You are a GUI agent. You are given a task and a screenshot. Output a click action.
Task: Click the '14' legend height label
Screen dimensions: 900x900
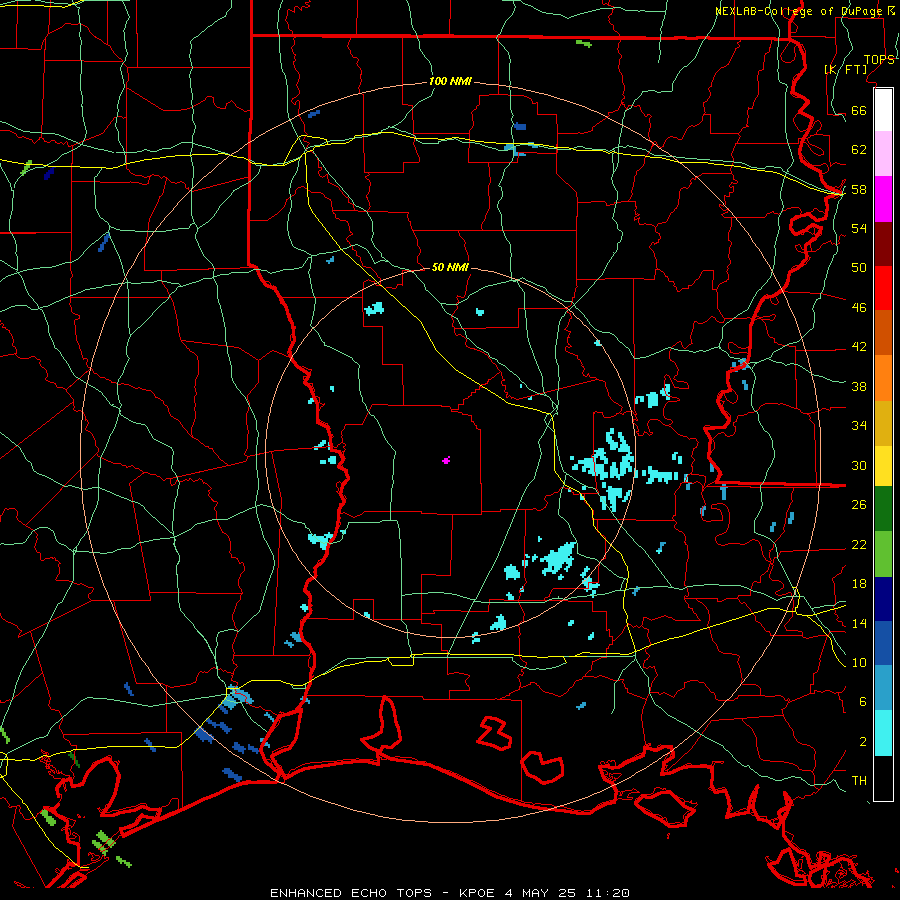coord(859,623)
